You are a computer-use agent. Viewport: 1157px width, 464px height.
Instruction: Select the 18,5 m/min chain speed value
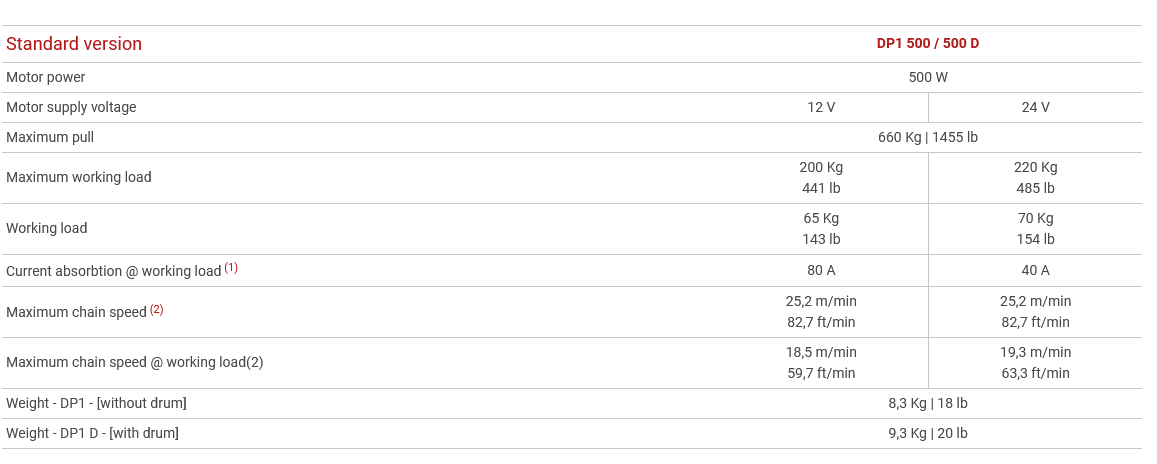click(821, 352)
